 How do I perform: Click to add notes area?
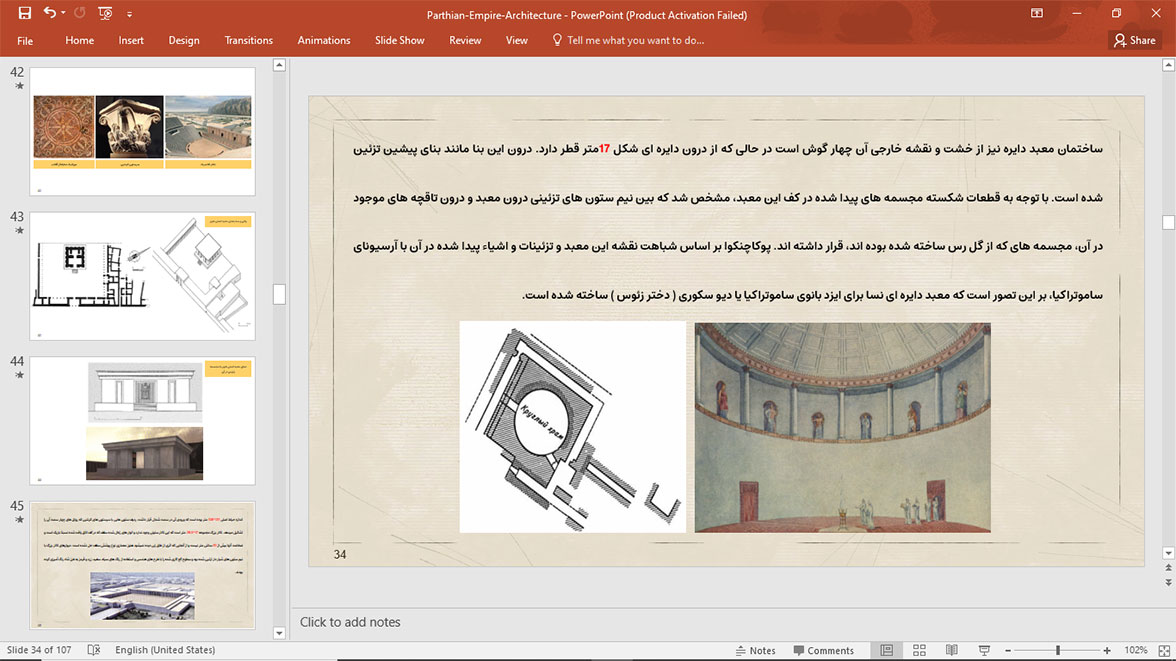pyautogui.click(x=350, y=622)
